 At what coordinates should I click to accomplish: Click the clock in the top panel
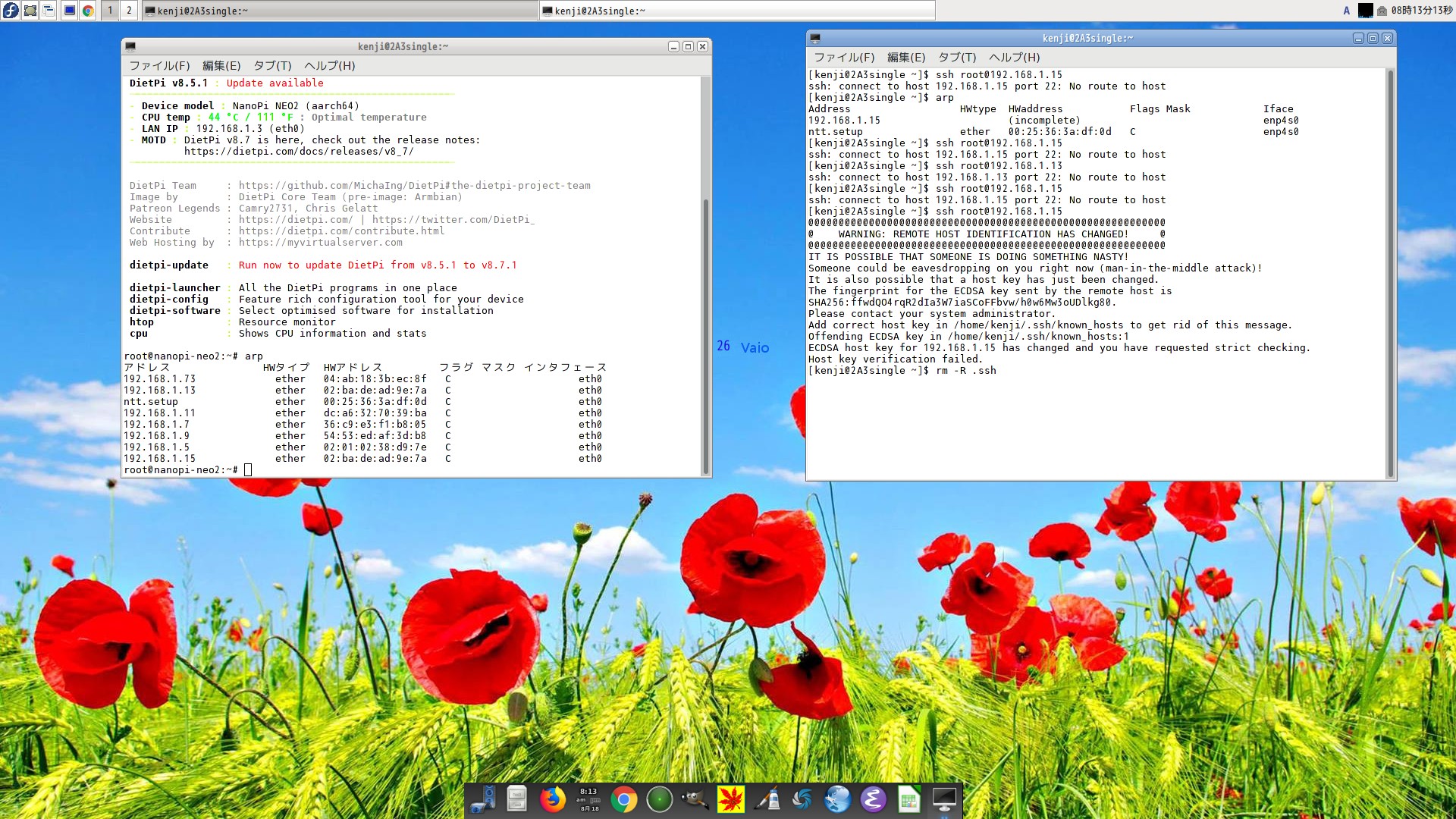(1421, 11)
